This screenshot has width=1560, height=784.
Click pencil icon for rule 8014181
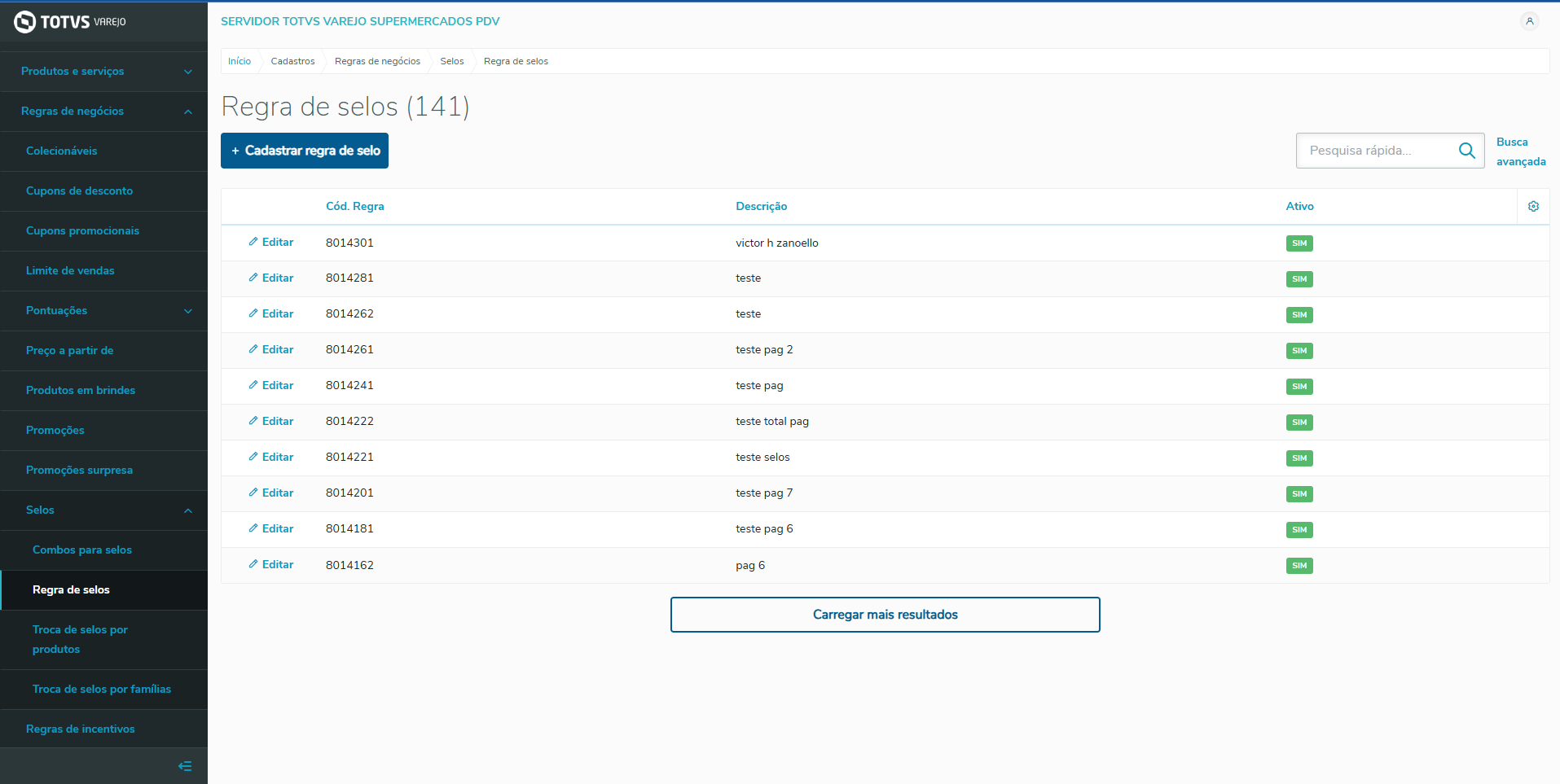(x=253, y=528)
